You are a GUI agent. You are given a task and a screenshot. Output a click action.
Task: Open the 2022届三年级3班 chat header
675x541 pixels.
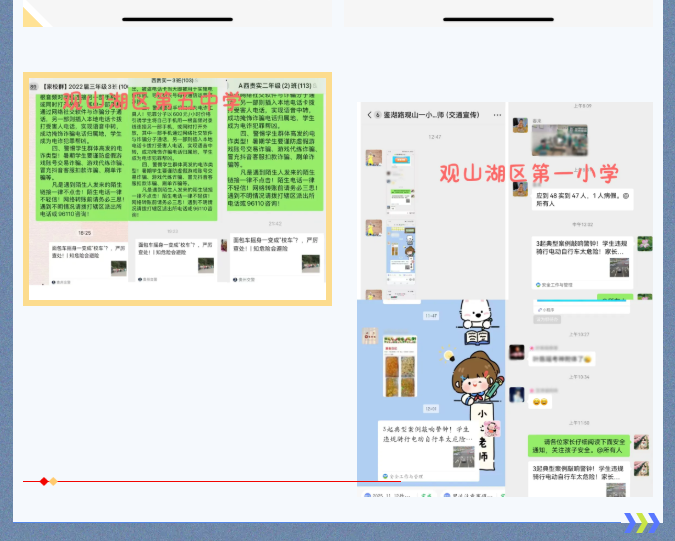pos(75,87)
